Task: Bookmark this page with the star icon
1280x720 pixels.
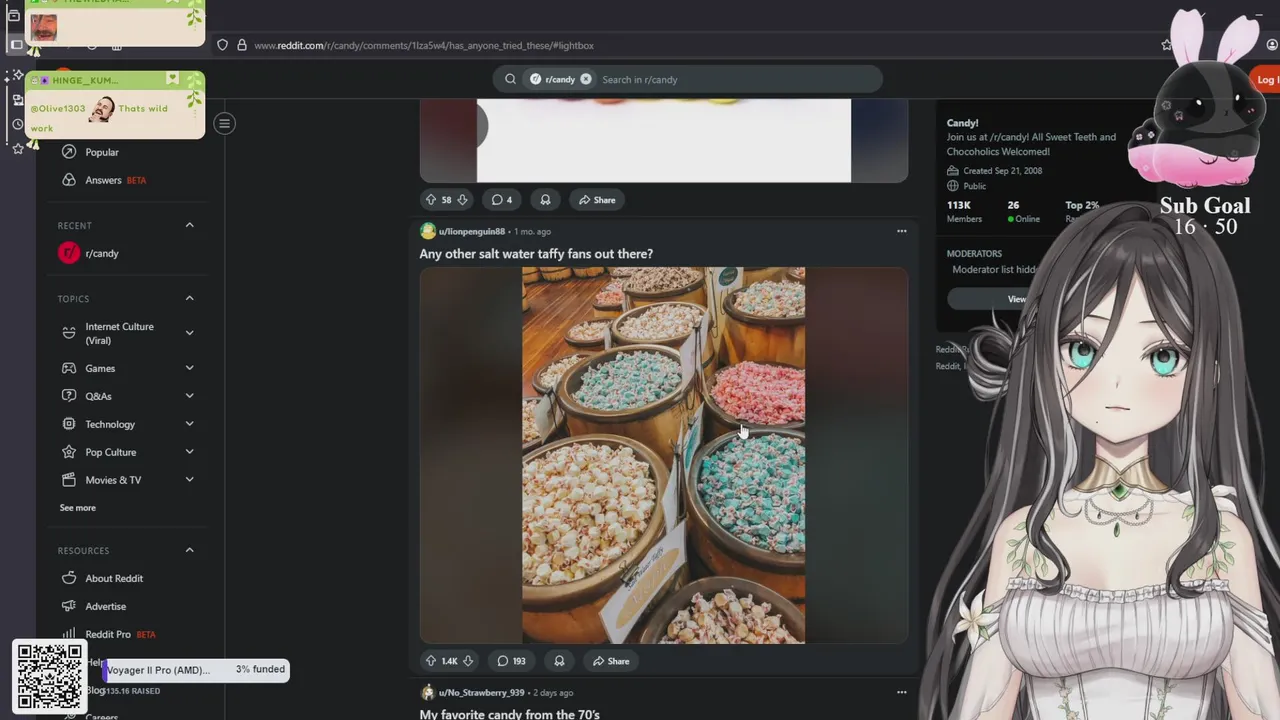Action: click(1166, 45)
